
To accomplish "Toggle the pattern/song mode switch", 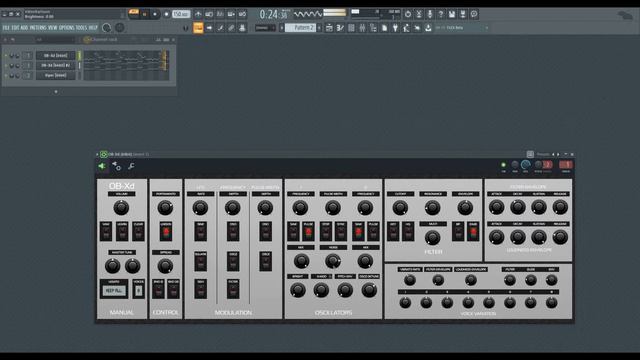I will click(133, 14).
